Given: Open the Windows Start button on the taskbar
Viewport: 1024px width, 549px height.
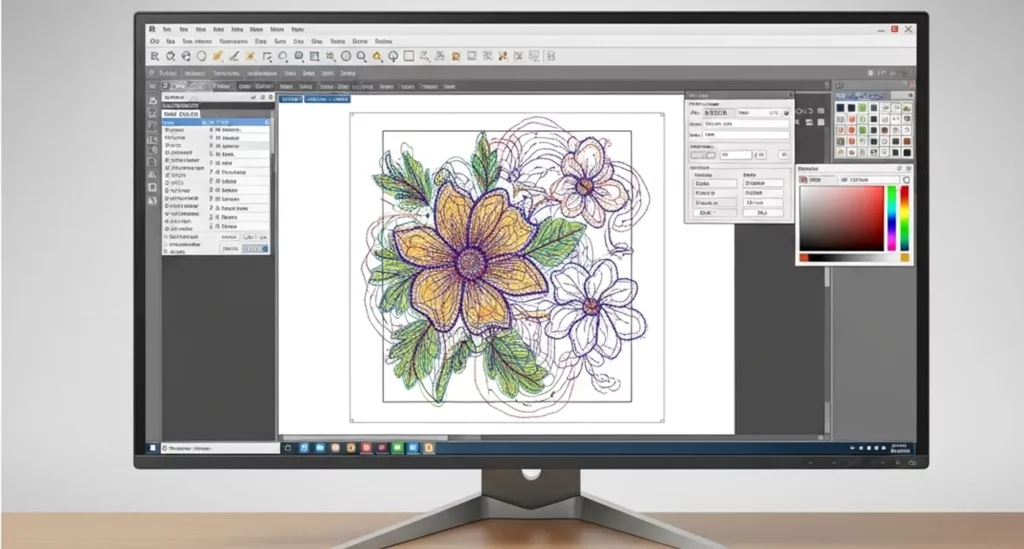Looking at the screenshot, I should pyautogui.click(x=152, y=448).
